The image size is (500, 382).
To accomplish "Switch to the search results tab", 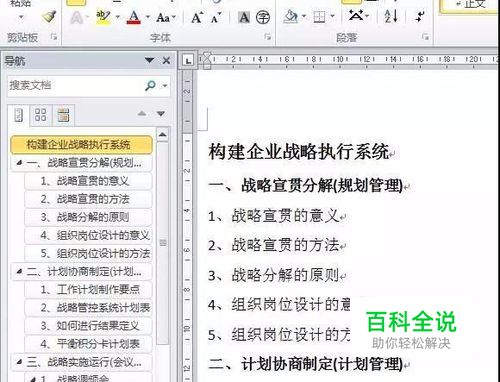I will point(63,115).
